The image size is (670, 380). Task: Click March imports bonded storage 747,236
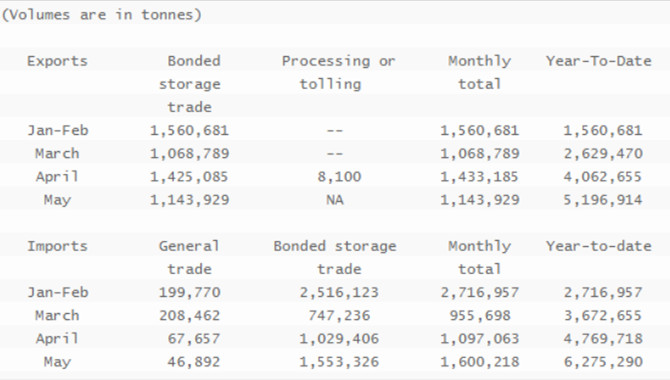point(339,315)
